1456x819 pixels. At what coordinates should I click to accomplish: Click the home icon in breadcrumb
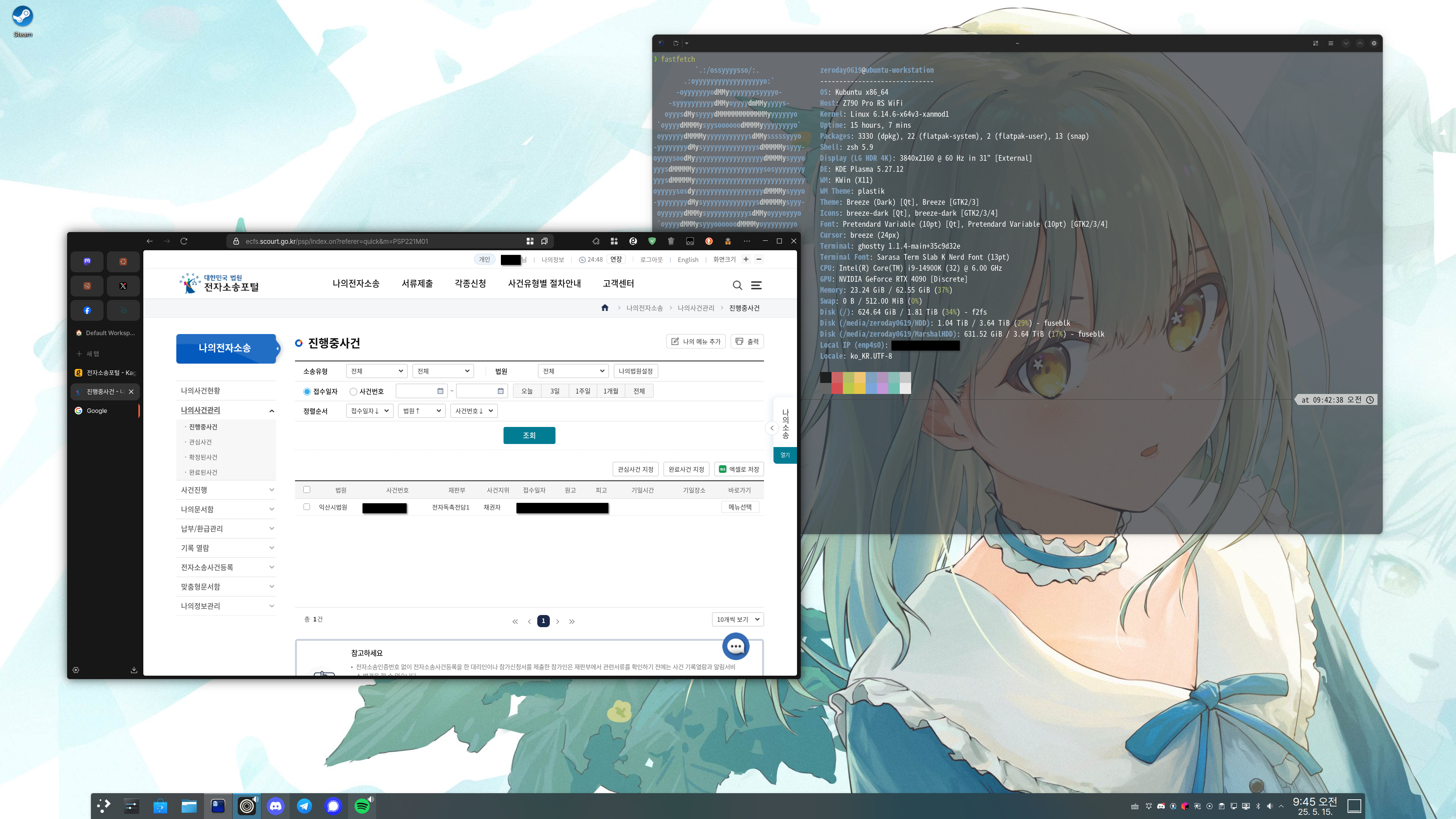pos(605,308)
